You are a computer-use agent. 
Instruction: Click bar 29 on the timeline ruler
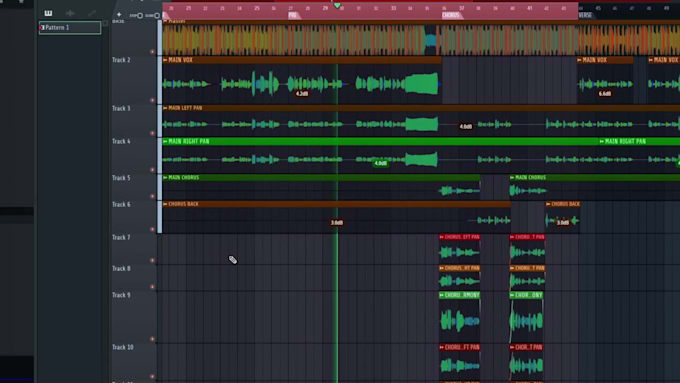coord(325,8)
